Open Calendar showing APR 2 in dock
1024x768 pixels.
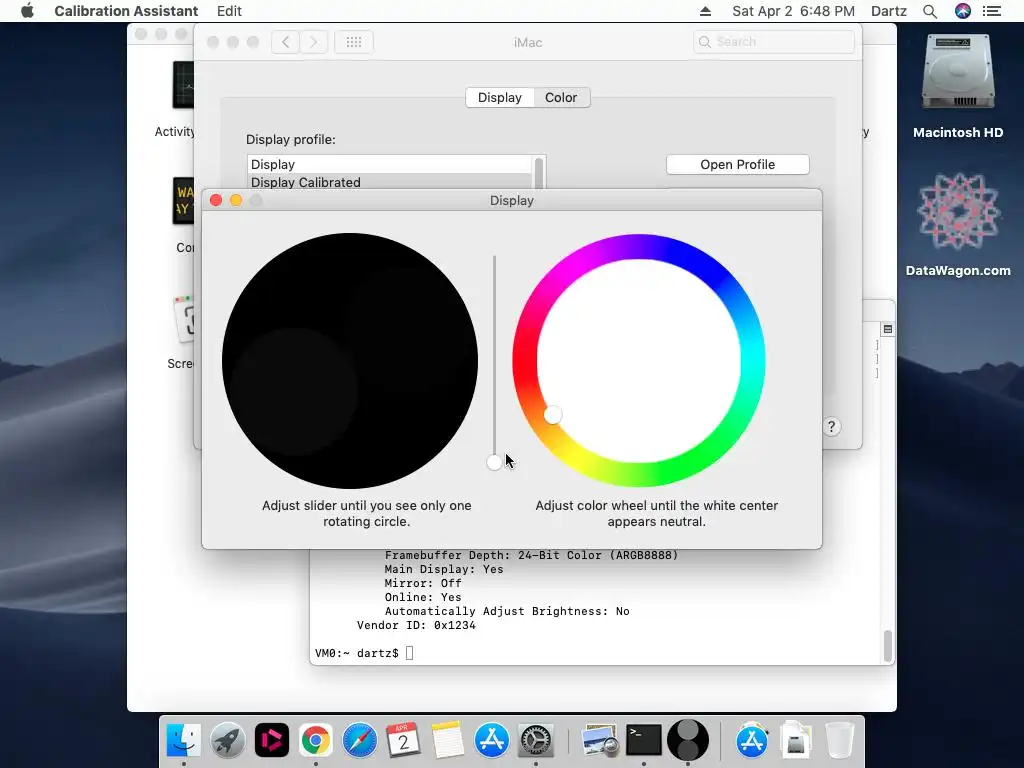click(404, 740)
